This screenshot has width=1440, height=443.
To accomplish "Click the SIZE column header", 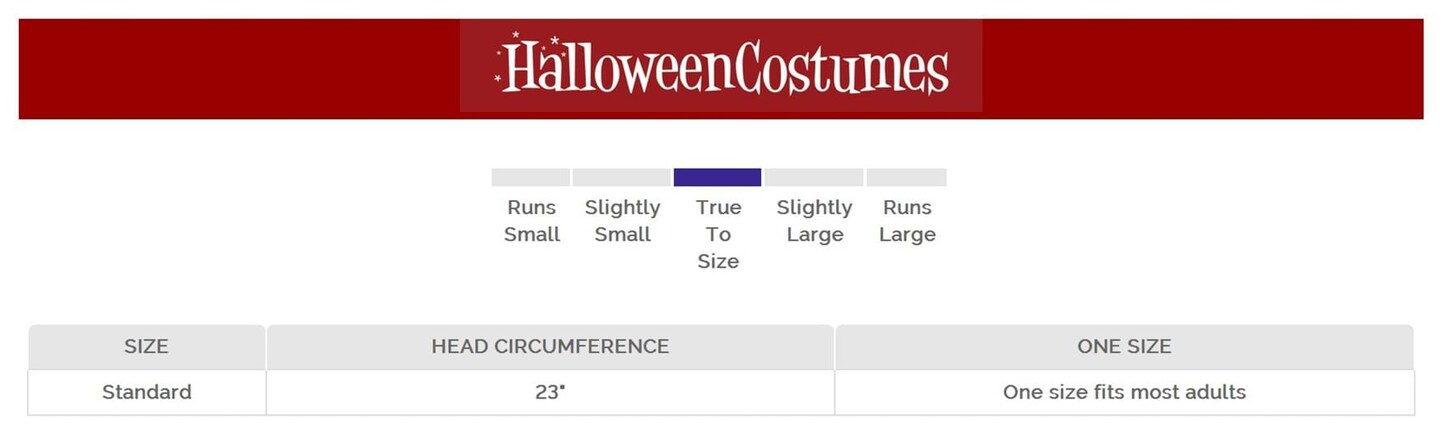I will 146,347.
